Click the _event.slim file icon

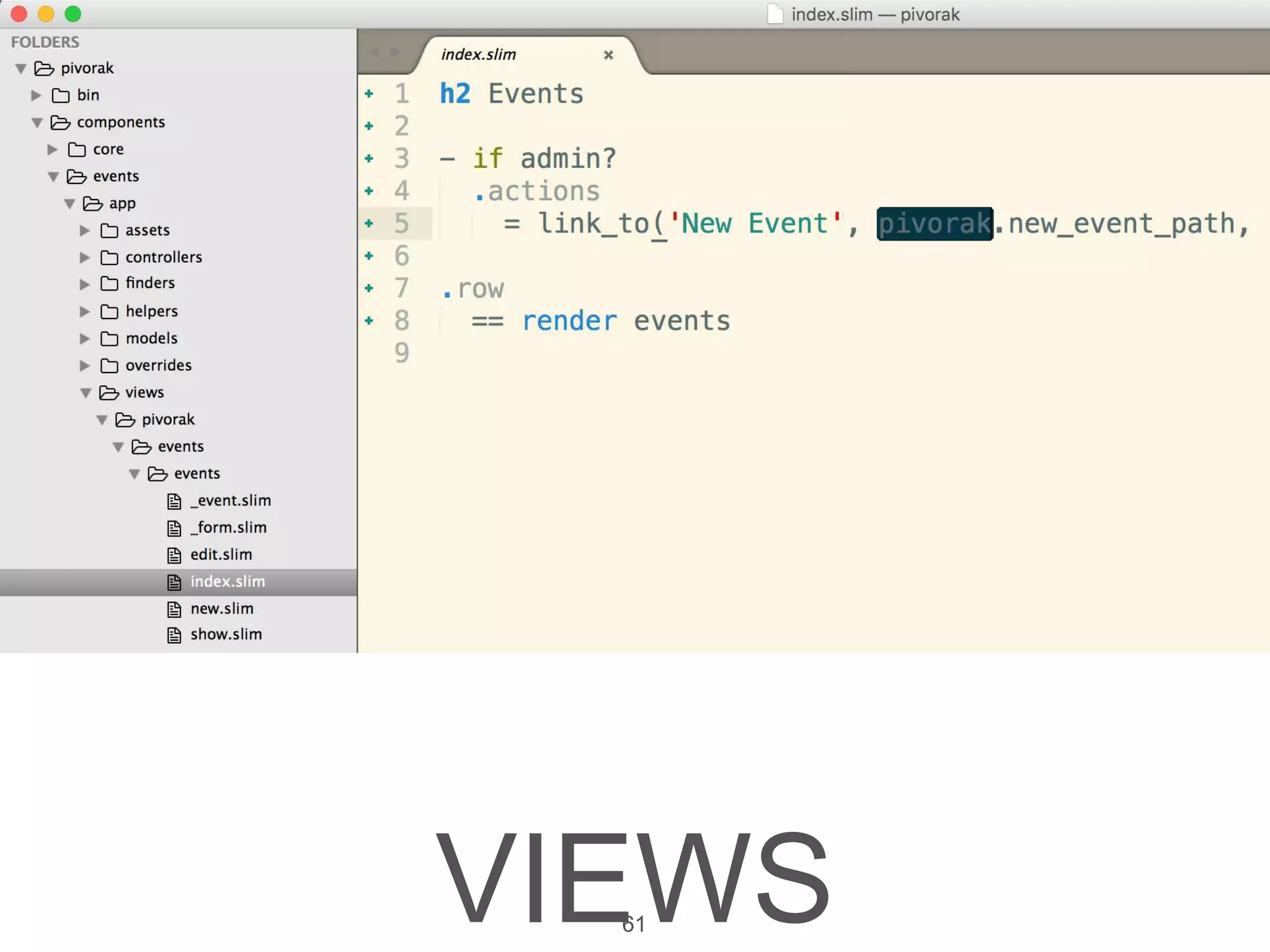point(174,501)
